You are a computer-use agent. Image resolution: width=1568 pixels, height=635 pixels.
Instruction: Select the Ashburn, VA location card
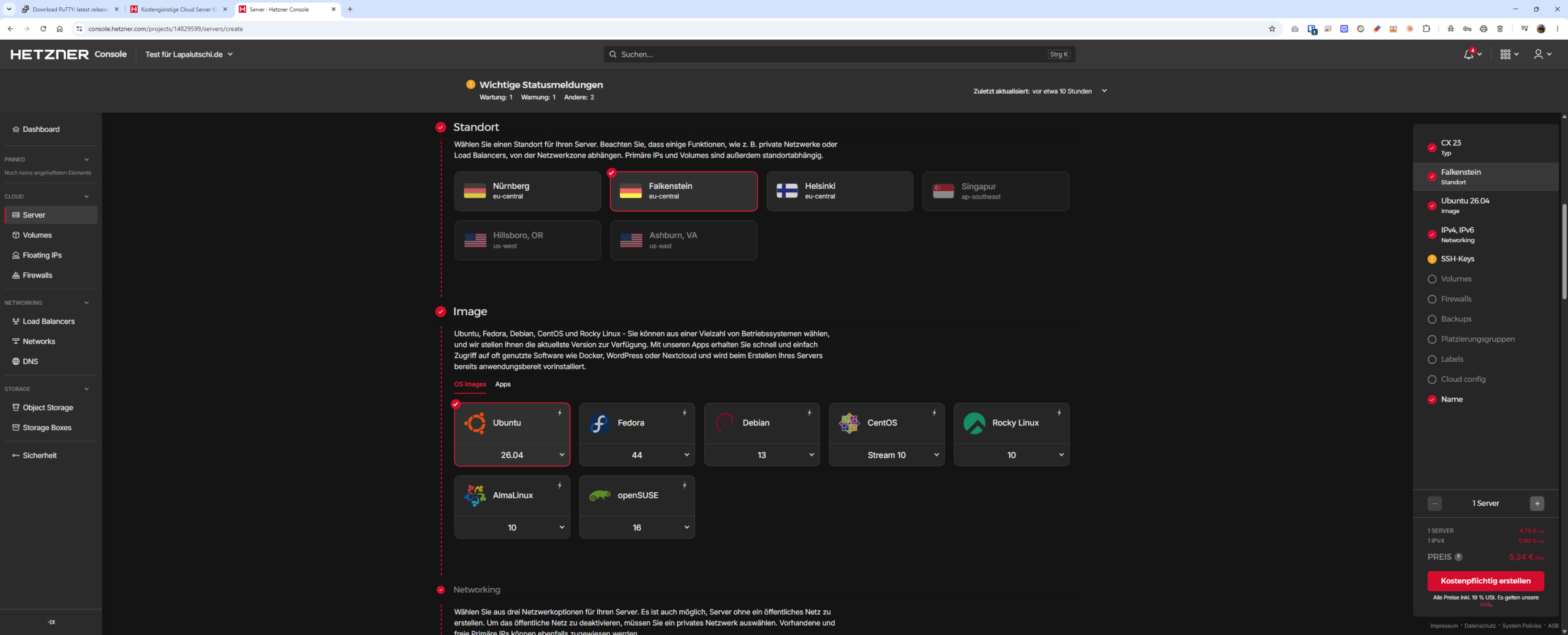tap(684, 240)
